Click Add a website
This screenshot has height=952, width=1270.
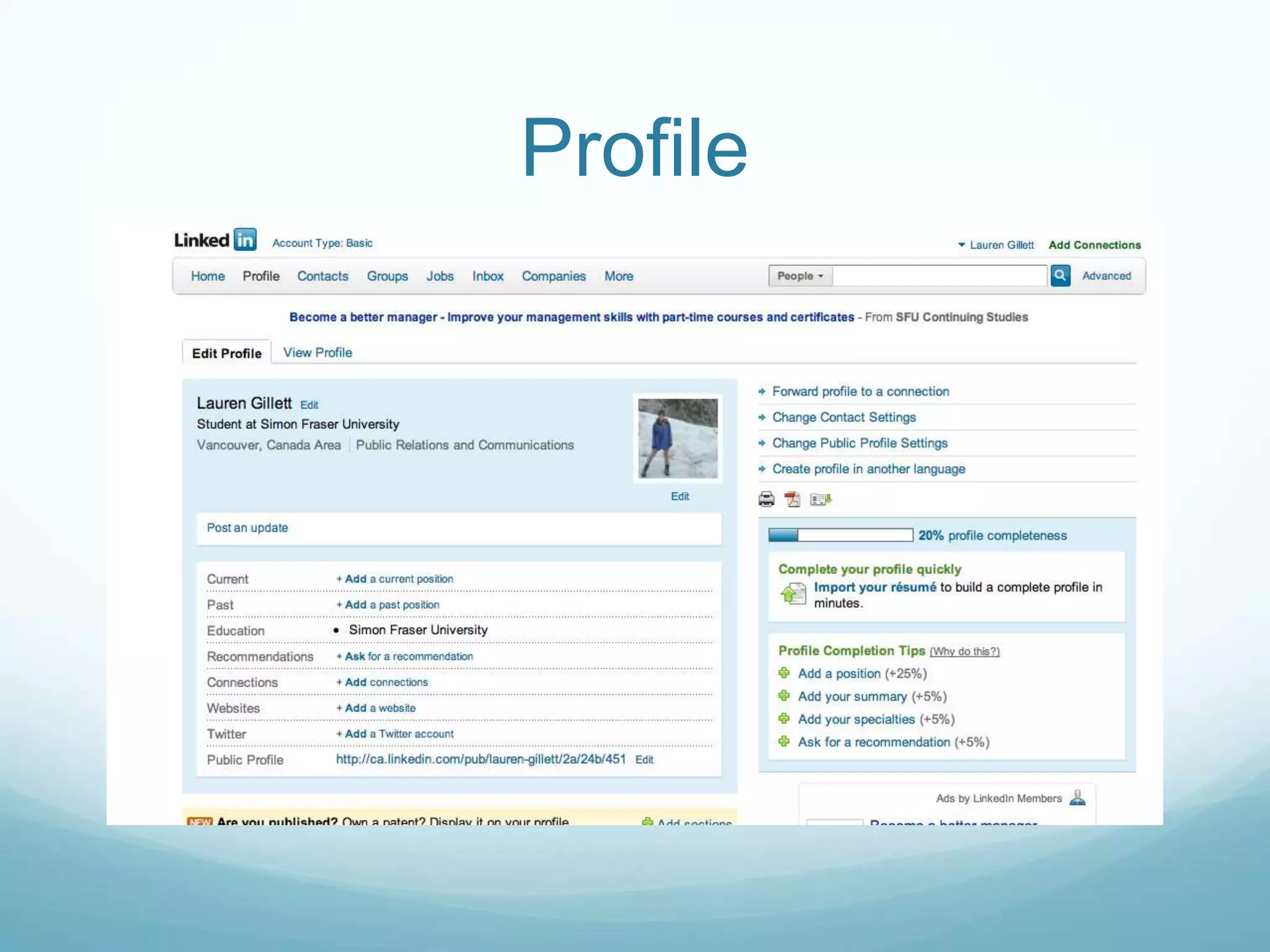coord(376,708)
